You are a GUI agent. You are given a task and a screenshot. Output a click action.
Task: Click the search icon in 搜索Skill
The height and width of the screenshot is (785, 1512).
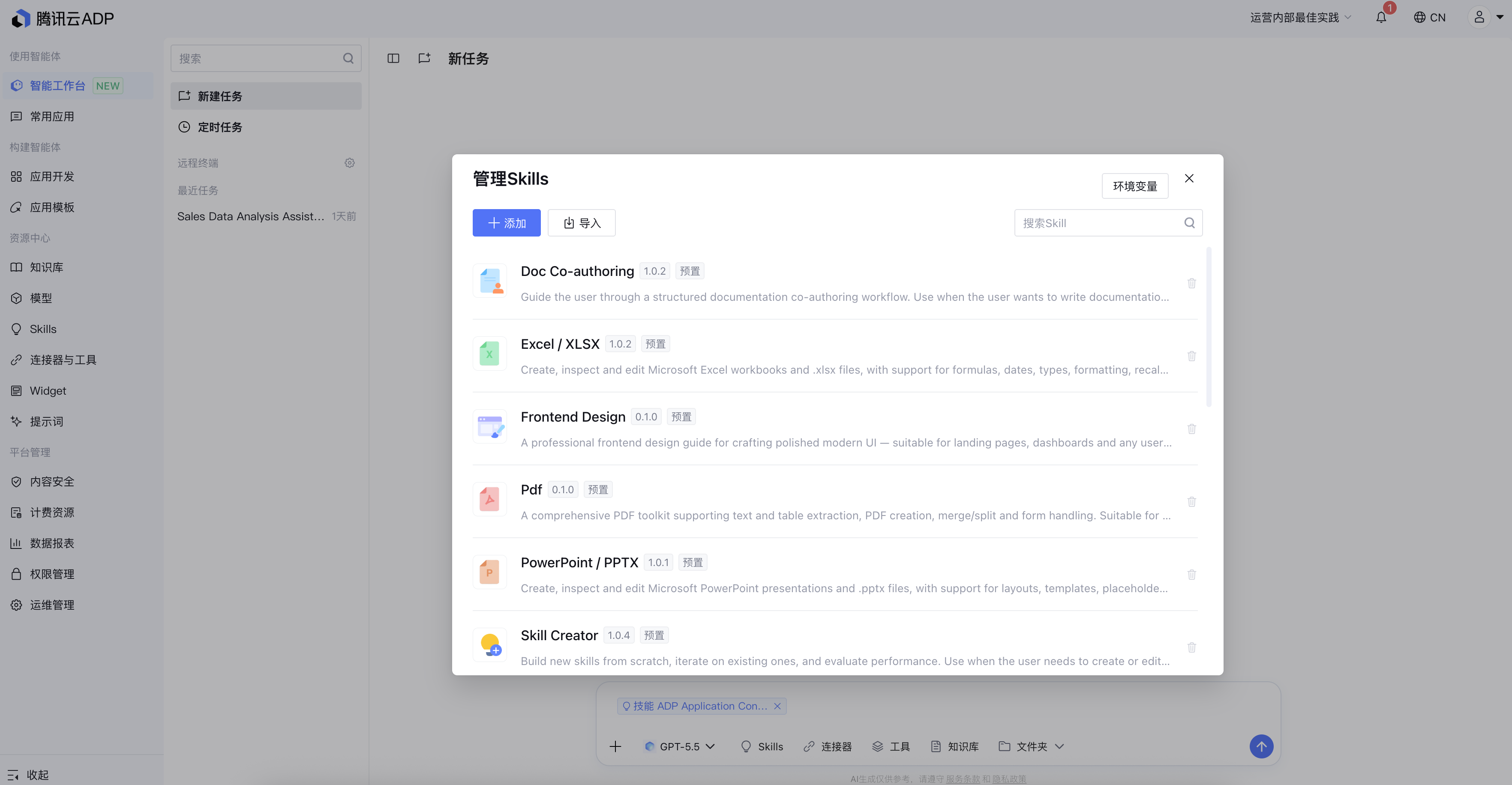coord(1189,223)
